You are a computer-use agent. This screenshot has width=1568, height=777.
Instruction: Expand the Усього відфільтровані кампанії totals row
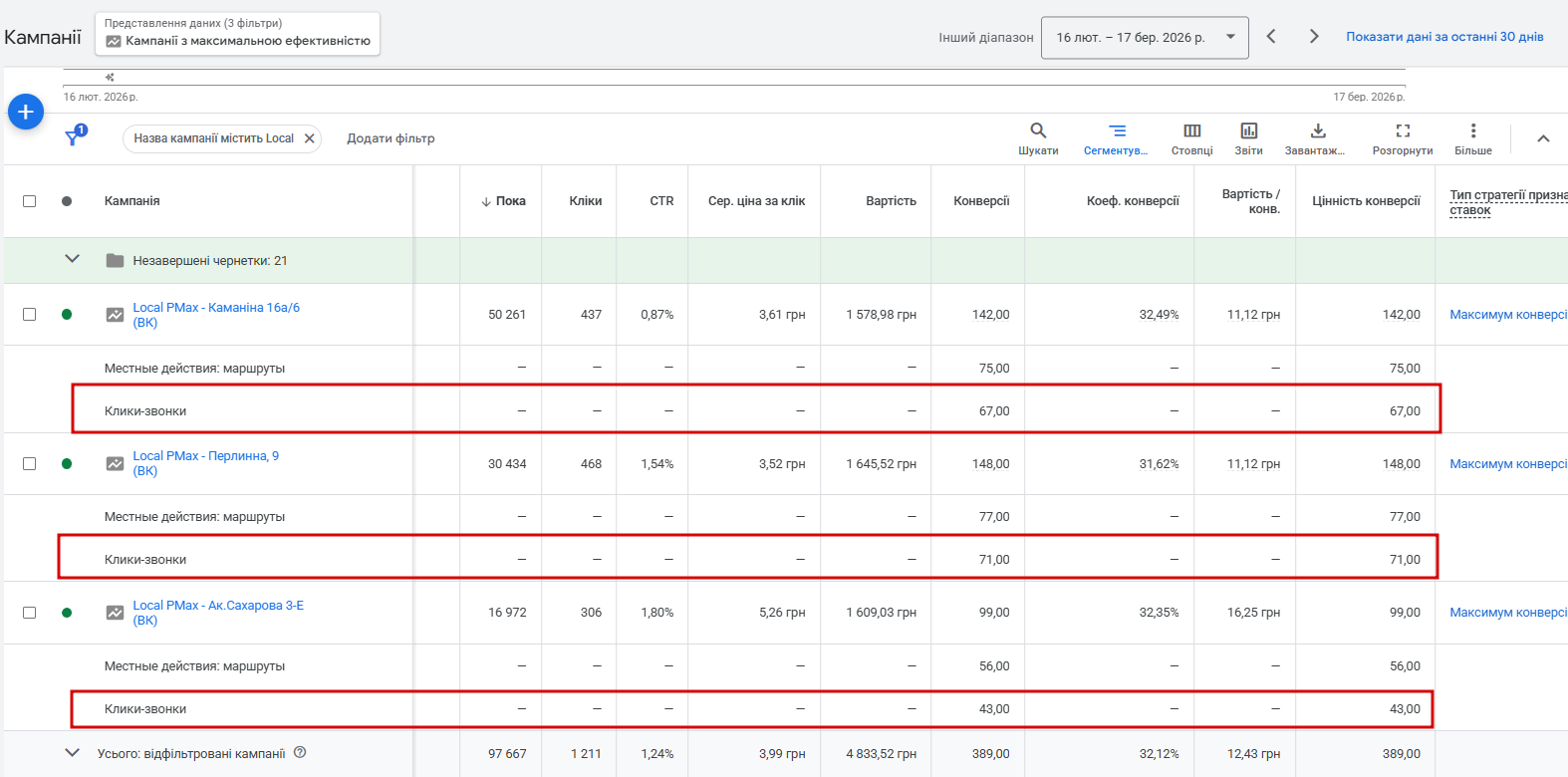(x=72, y=753)
